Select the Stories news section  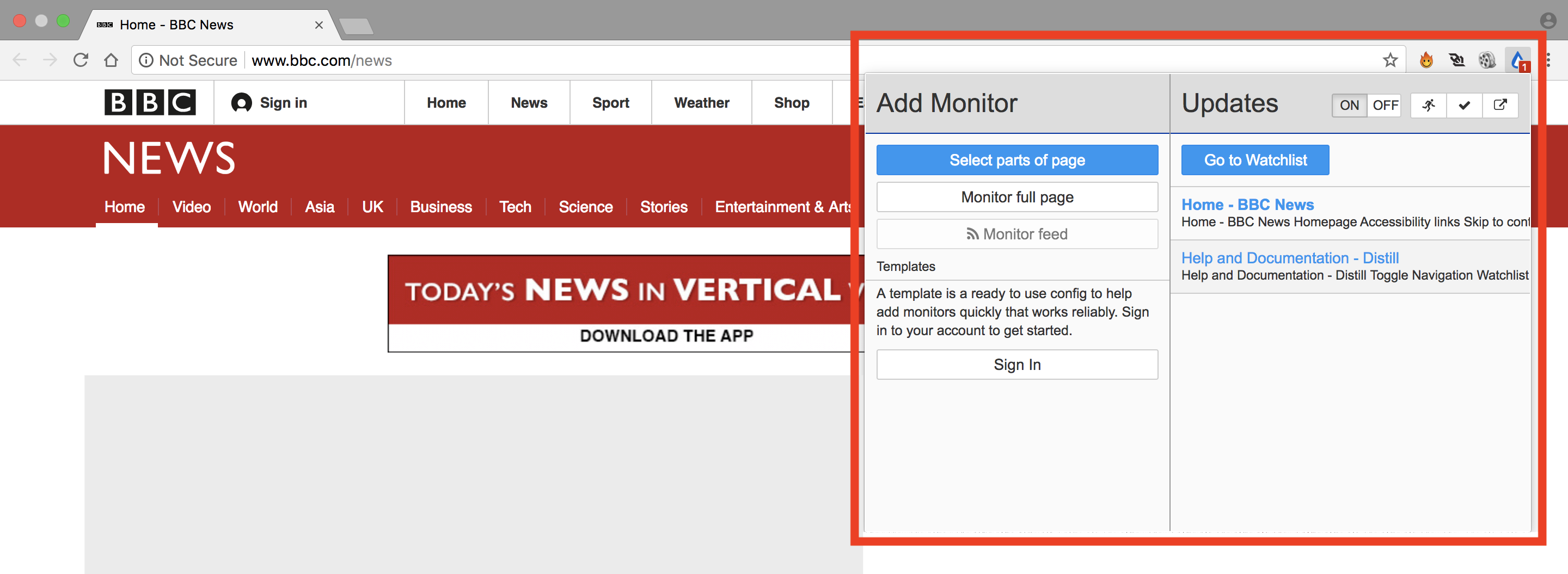pyautogui.click(x=664, y=207)
